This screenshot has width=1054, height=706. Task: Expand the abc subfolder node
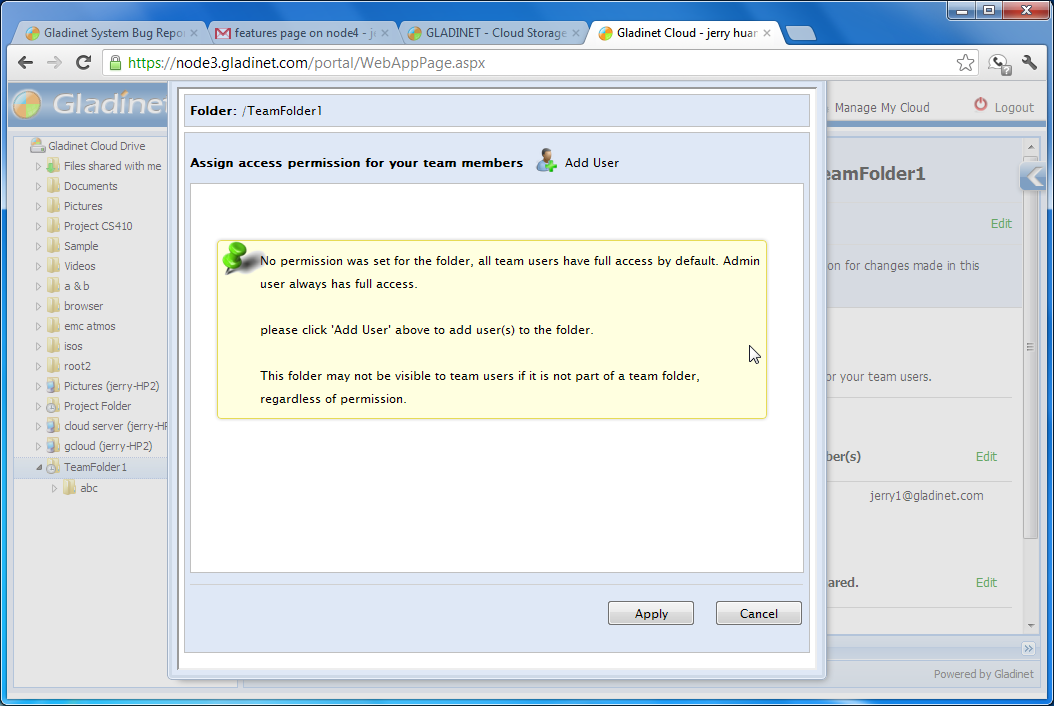[x=54, y=488]
